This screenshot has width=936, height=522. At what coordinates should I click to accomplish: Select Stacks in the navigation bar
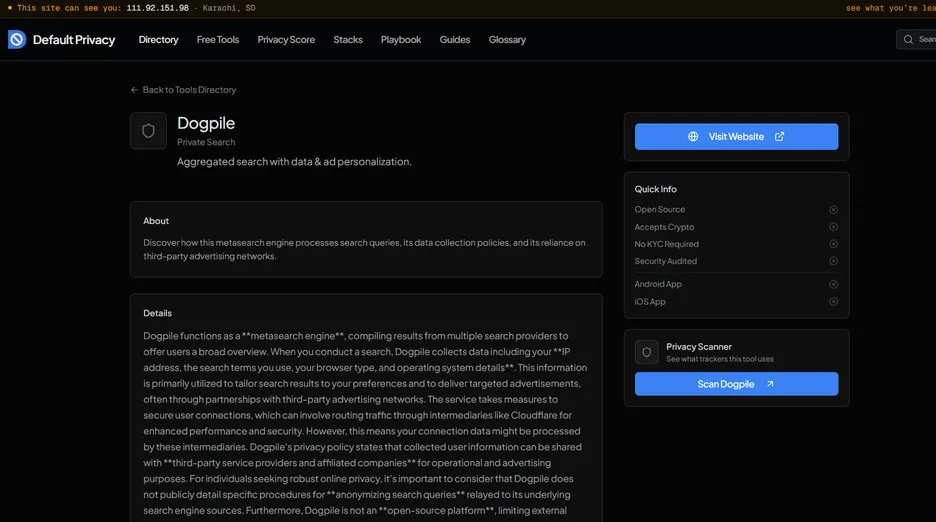coord(348,39)
